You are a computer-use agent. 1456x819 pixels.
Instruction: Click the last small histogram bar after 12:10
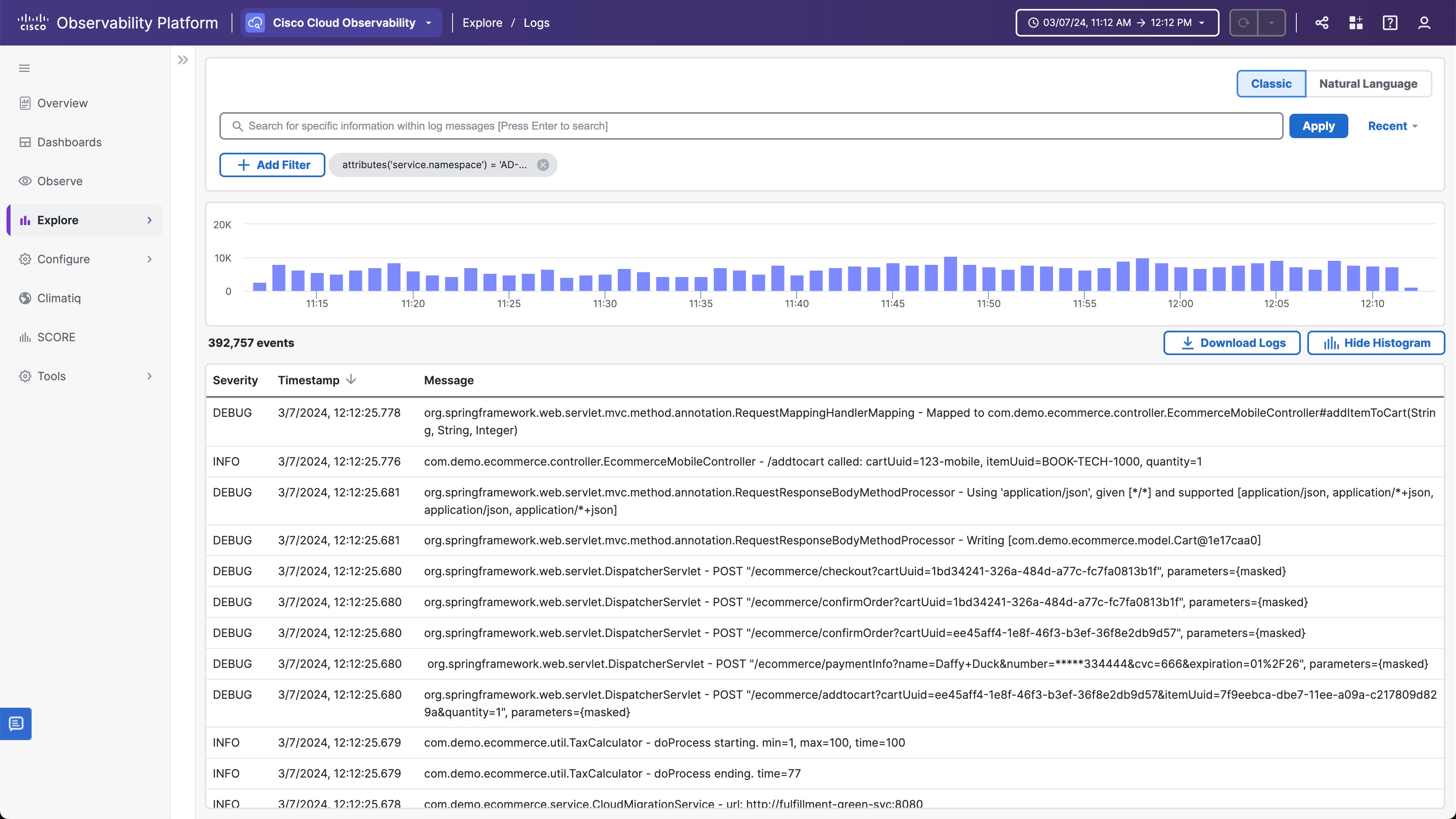click(x=1411, y=289)
